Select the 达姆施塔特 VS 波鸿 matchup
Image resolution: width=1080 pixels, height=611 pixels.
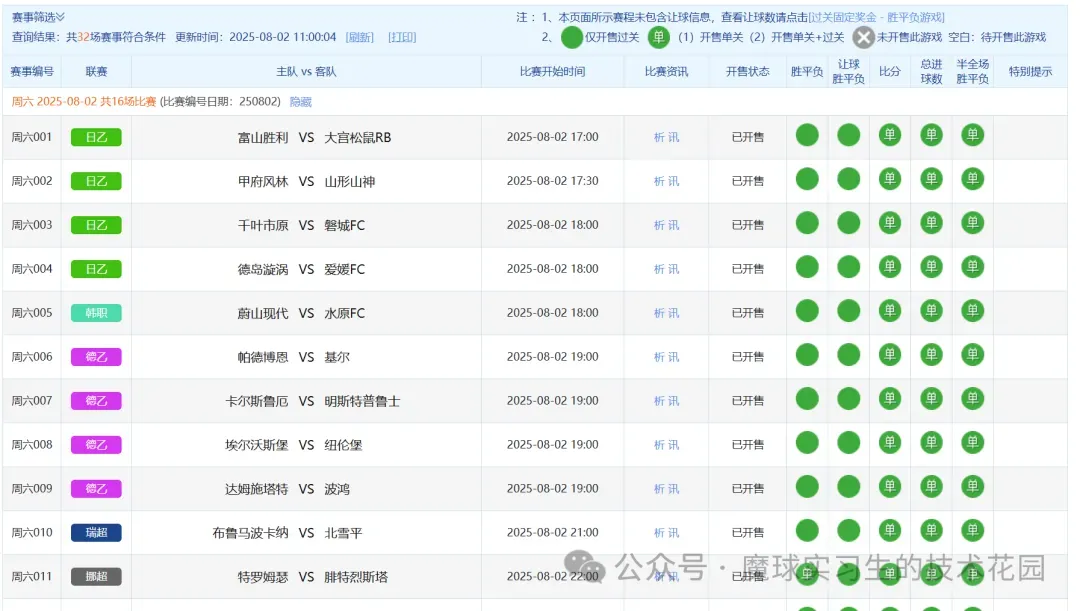click(x=287, y=489)
